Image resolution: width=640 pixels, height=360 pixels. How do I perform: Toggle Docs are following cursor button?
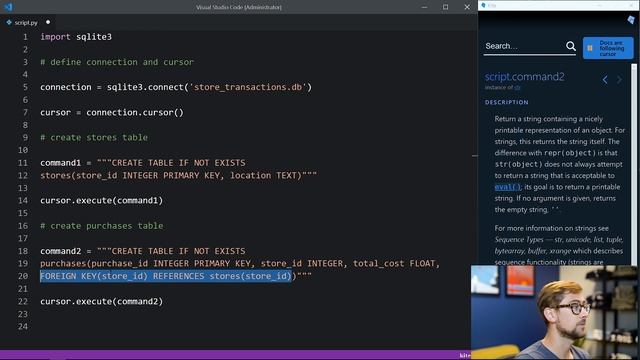[x=608, y=48]
